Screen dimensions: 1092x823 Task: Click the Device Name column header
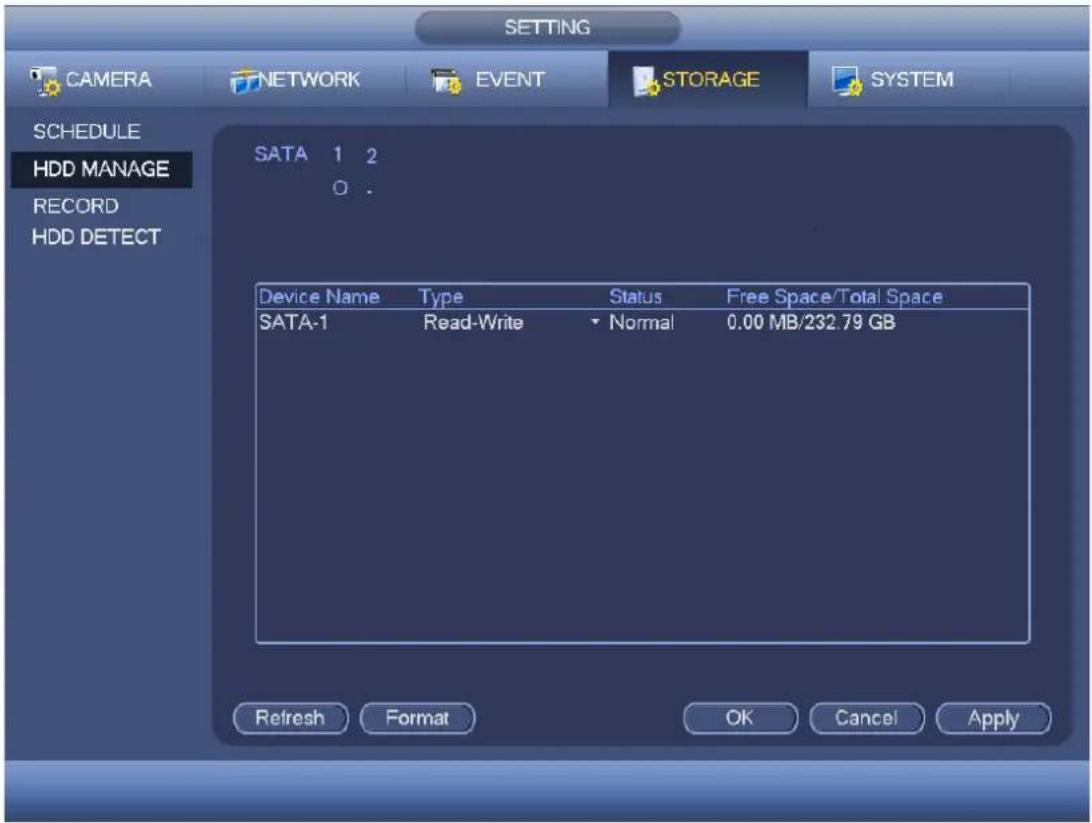point(319,297)
